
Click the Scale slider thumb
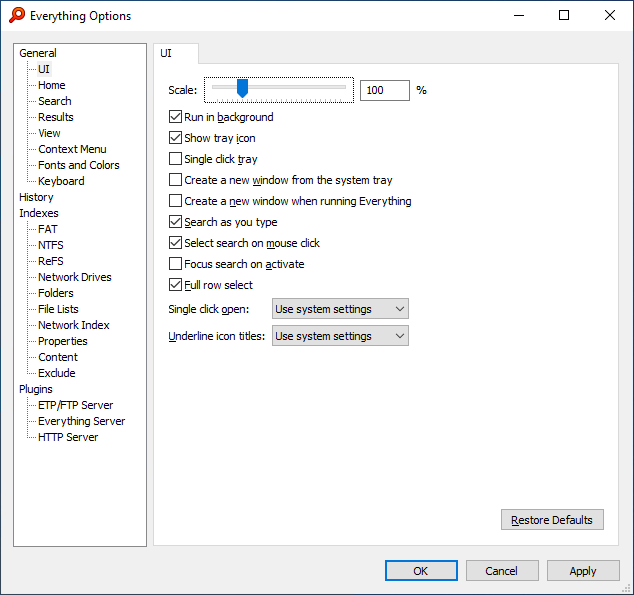(x=242, y=88)
